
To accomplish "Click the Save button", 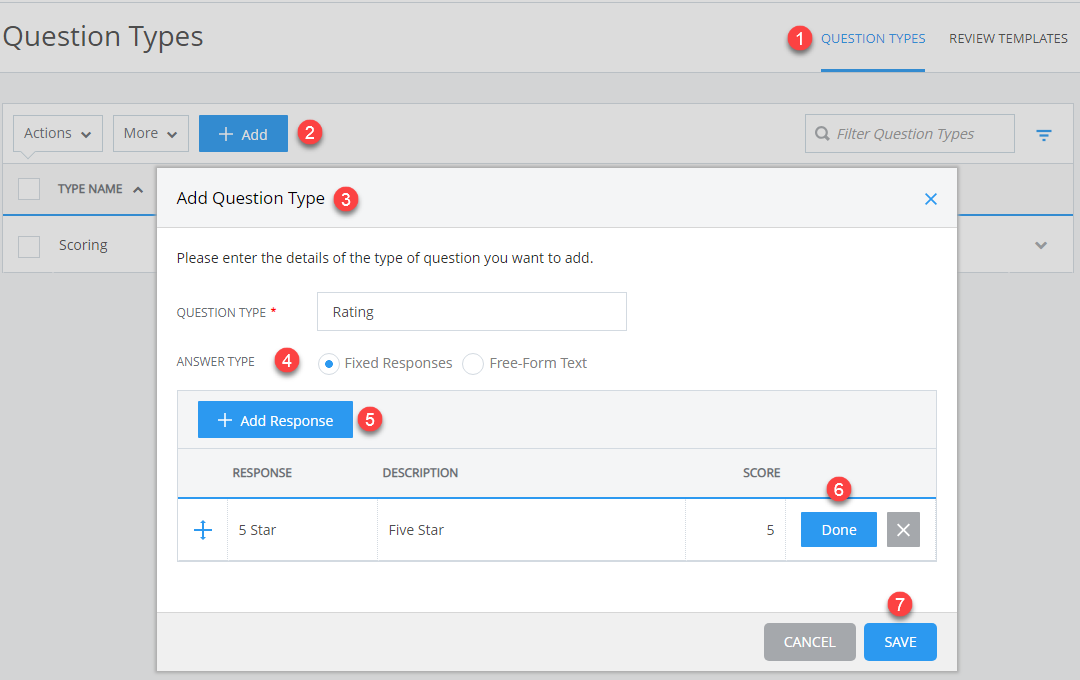I will tap(900, 642).
